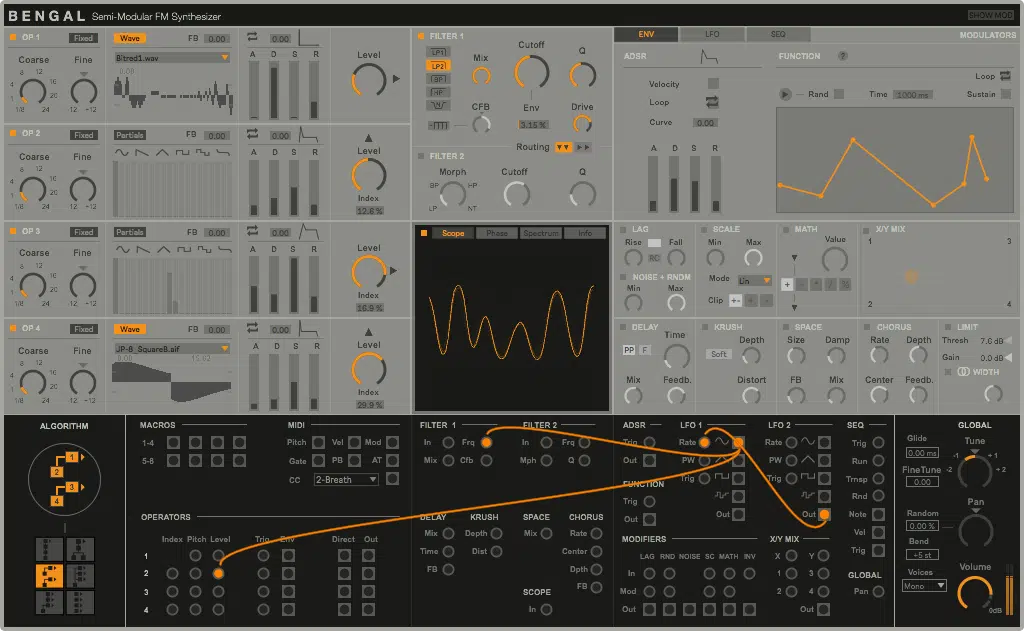Switch to the LFO modulator tab
Viewport: 1024px width, 631px height.
pyautogui.click(x=712, y=34)
